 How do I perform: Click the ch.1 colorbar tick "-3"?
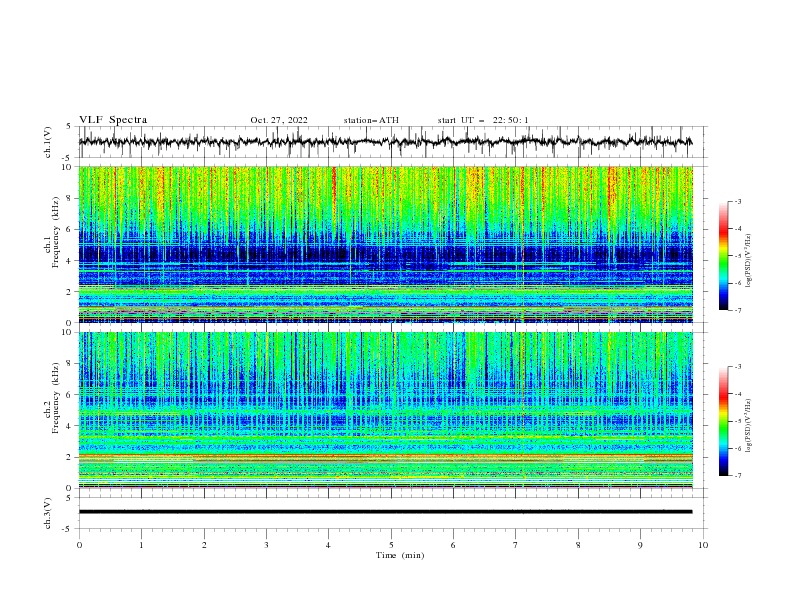[x=737, y=201]
